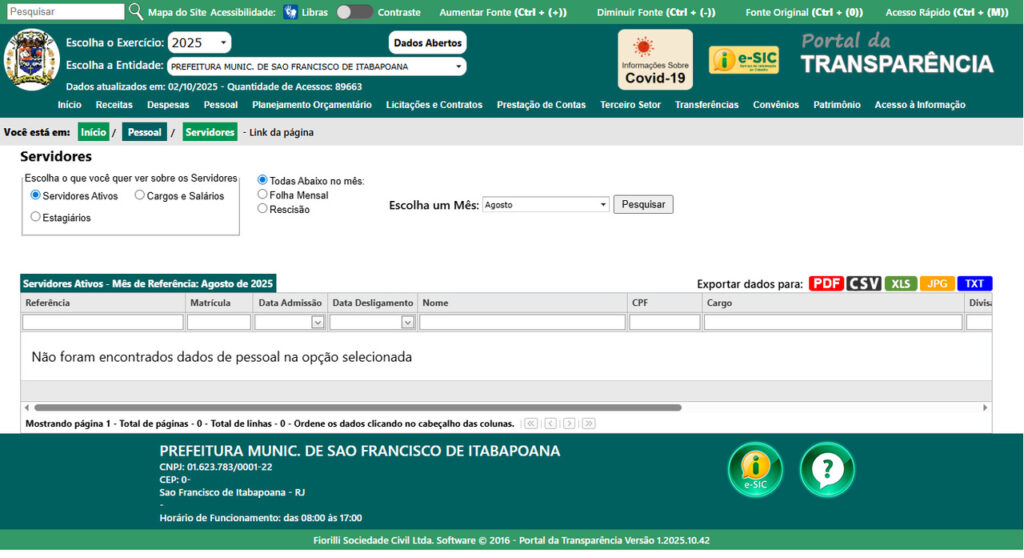Open the Despesas menu
Image resolution: width=1024 pixels, height=558 pixels.
[168, 105]
